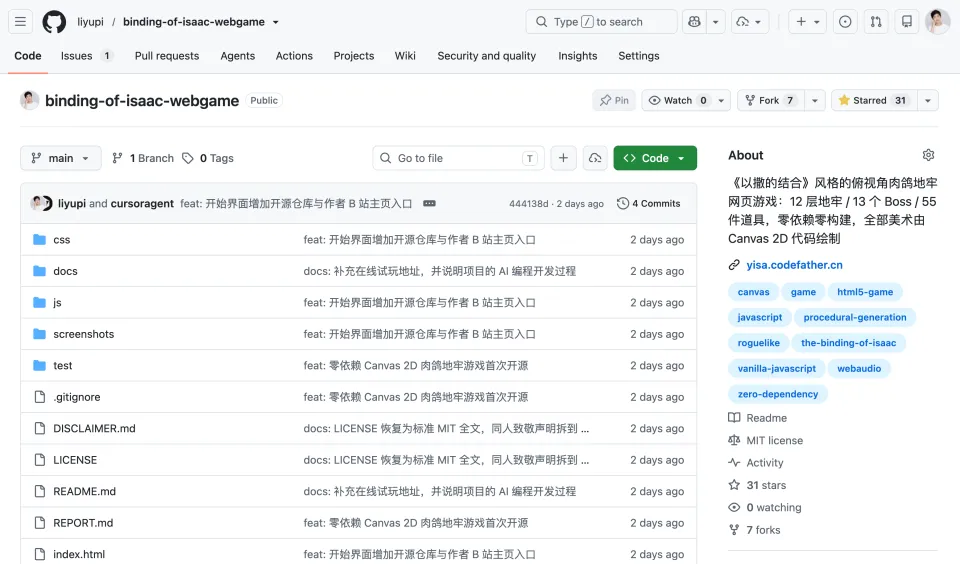The image size is (960, 564).
Task: Select the zero-dependency topic tag
Action: (778, 394)
